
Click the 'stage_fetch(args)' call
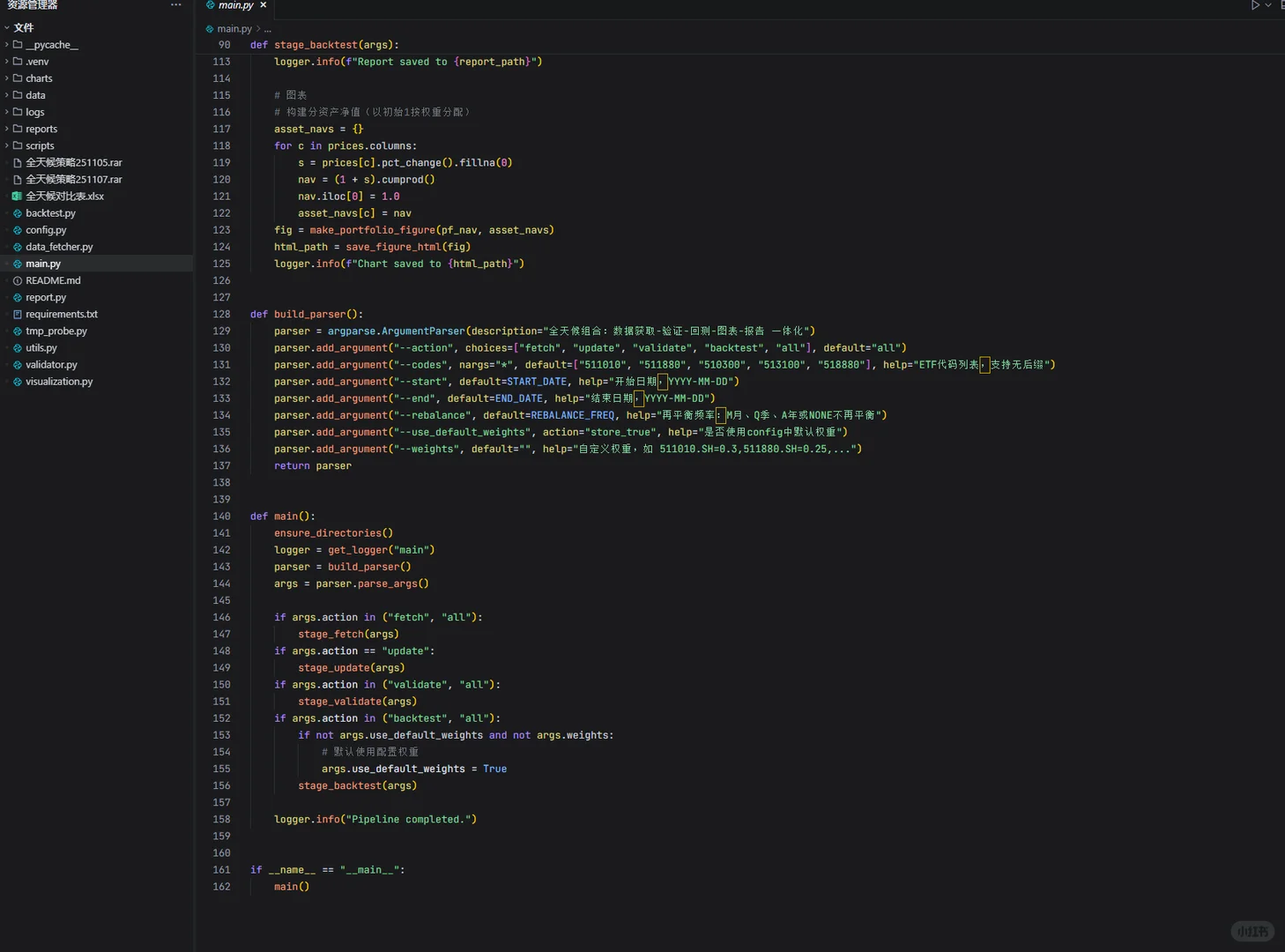click(x=348, y=635)
